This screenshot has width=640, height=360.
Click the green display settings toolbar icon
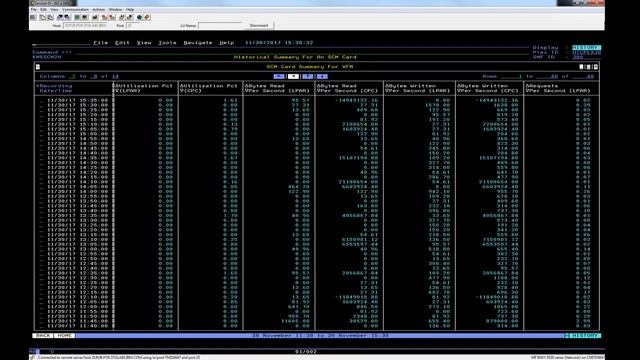point(77,17)
